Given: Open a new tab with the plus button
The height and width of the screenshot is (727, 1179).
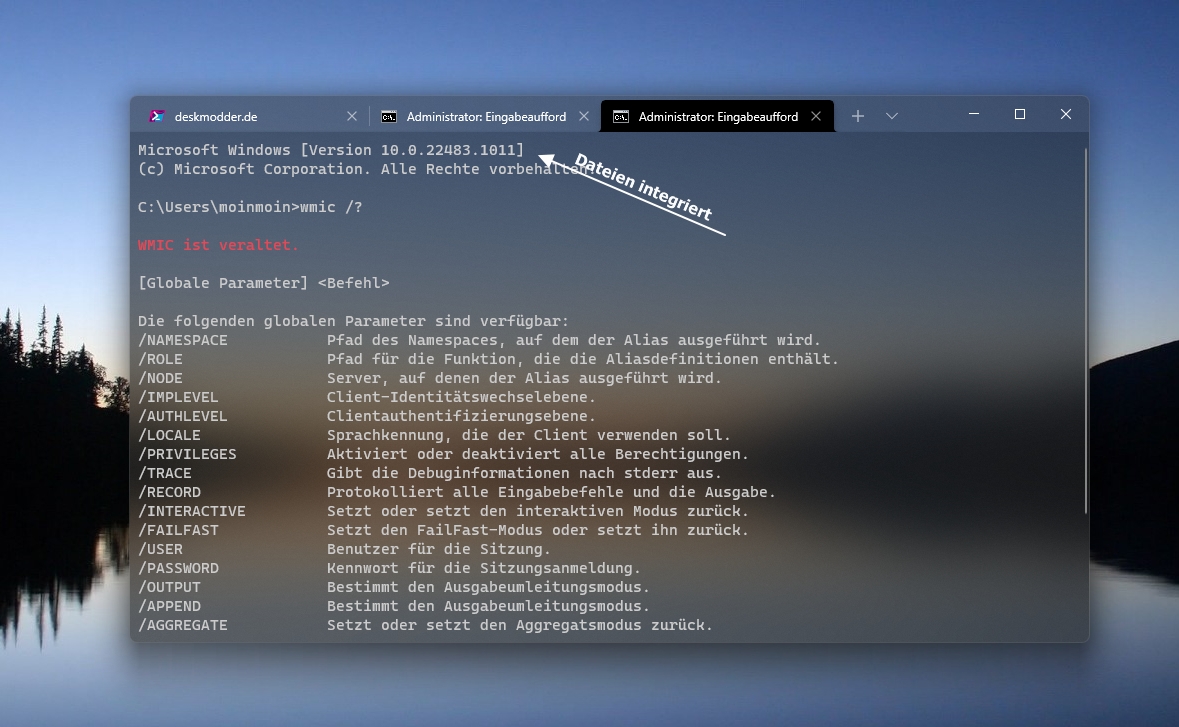Looking at the screenshot, I should click(x=857, y=116).
